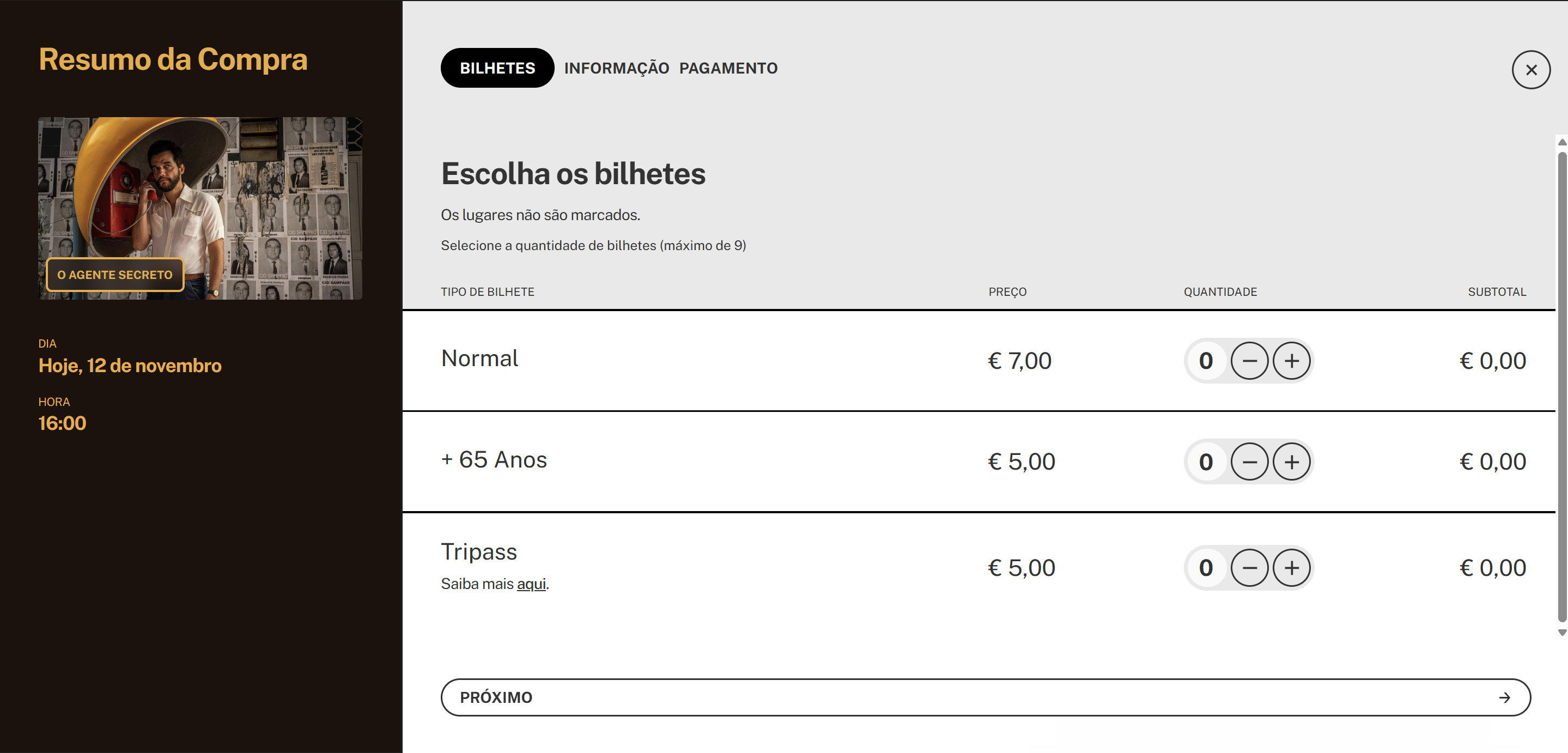The width and height of the screenshot is (1568, 753).
Task: Click the arrow on the Próximo button
Action: point(1504,697)
